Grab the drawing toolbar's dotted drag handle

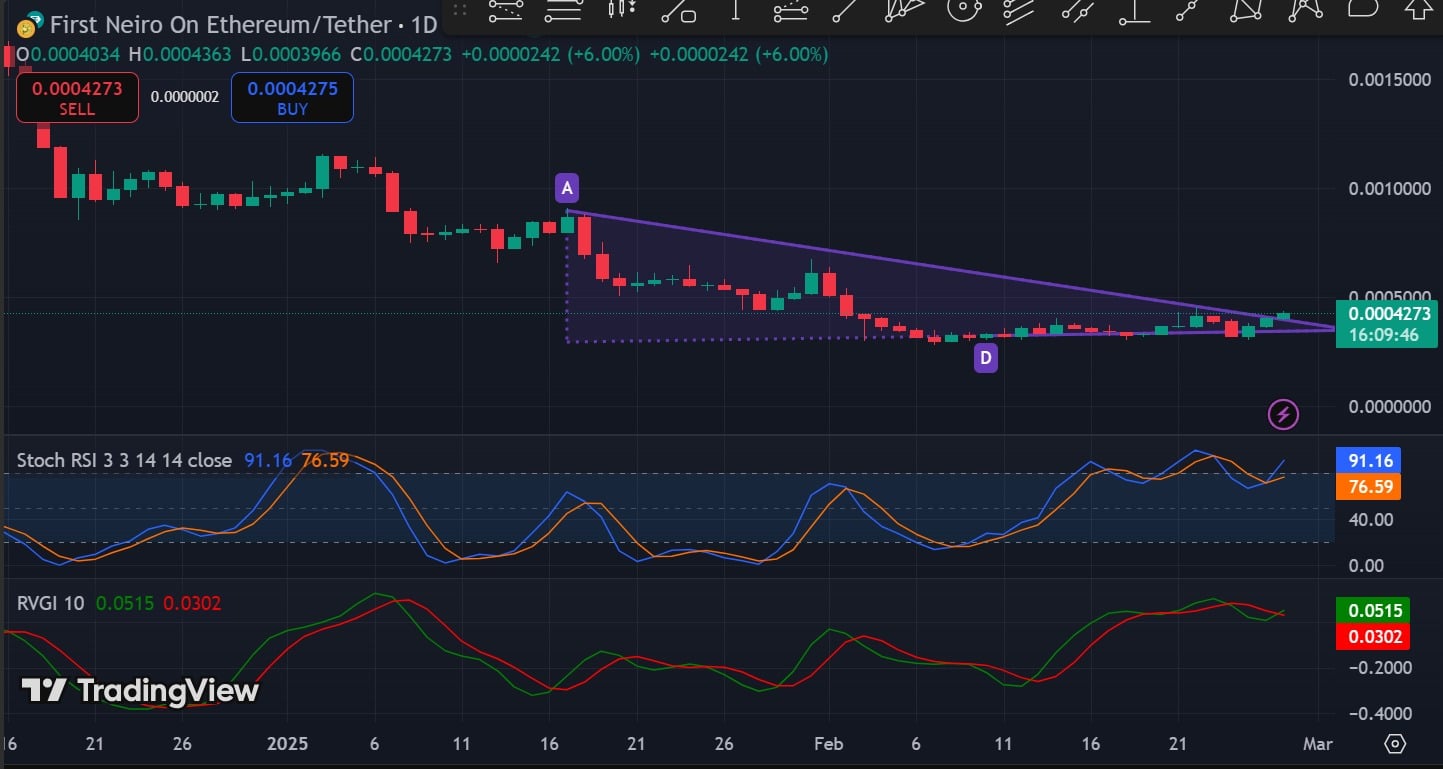tap(459, 10)
